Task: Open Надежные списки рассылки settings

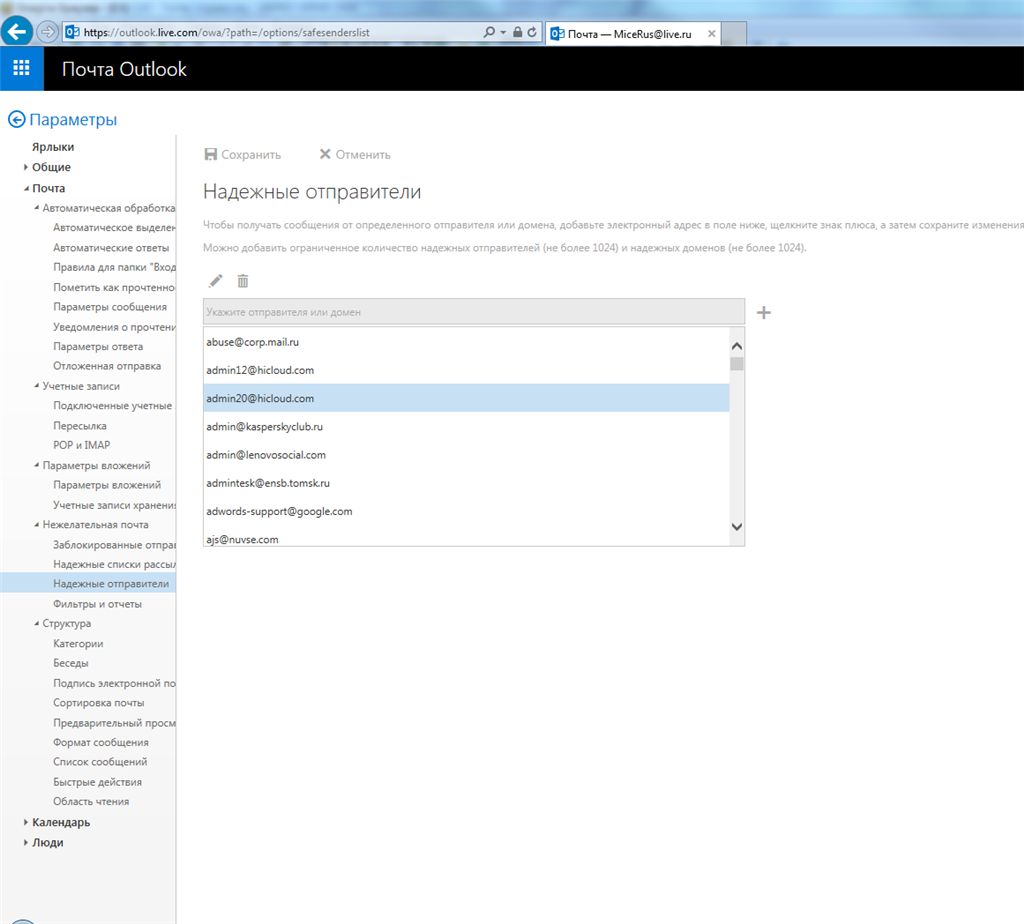Action: point(114,564)
